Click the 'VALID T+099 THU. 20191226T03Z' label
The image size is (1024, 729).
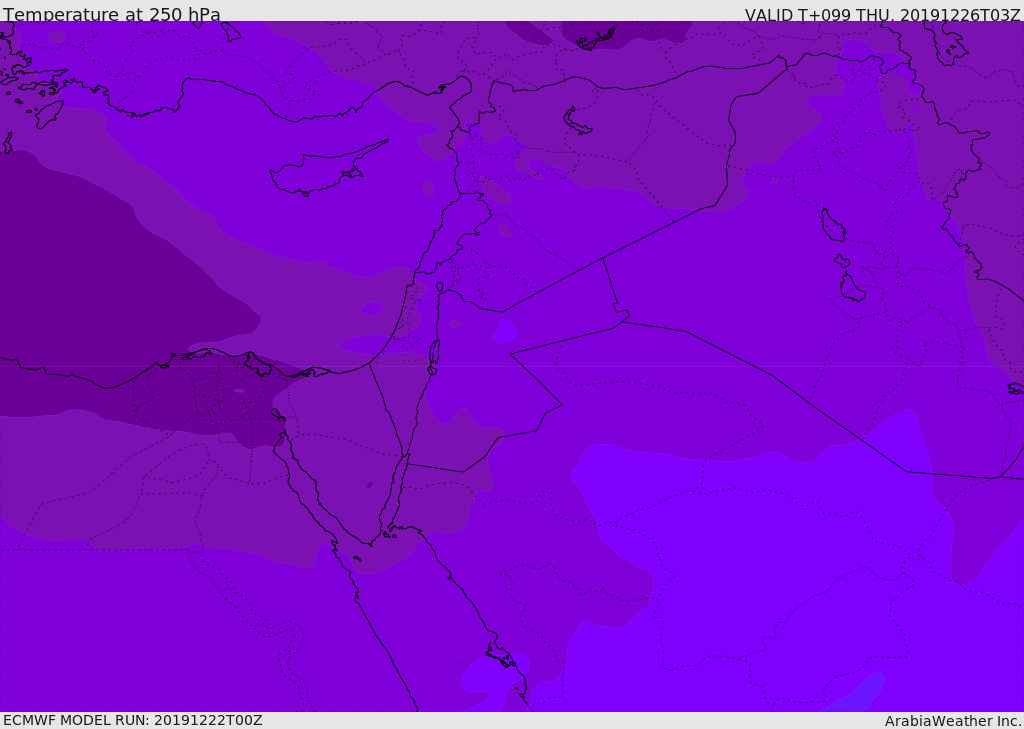click(882, 15)
